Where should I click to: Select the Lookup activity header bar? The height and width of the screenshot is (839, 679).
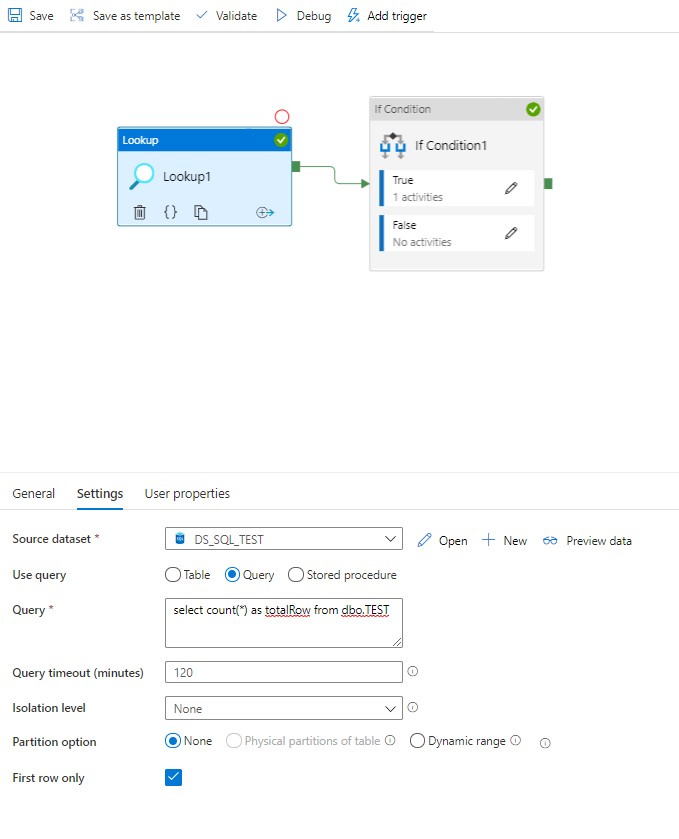pos(204,140)
